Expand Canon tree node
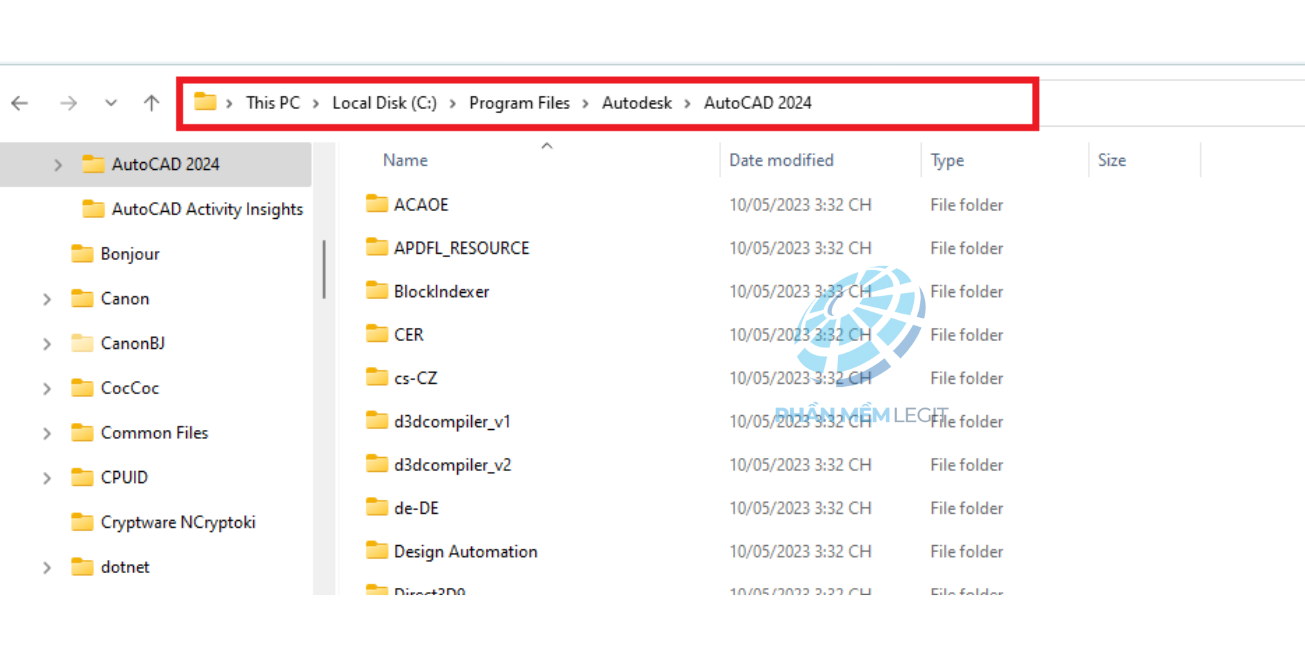The image size is (1305, 656). [x=47, y=299]
